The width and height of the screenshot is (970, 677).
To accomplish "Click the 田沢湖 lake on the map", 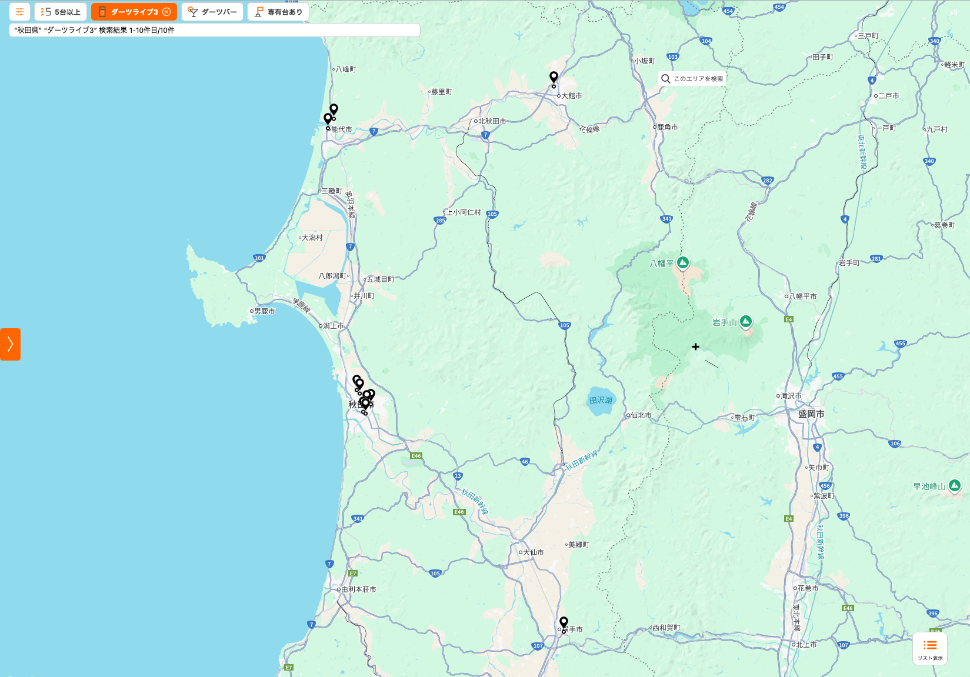I will click(599, 399).
